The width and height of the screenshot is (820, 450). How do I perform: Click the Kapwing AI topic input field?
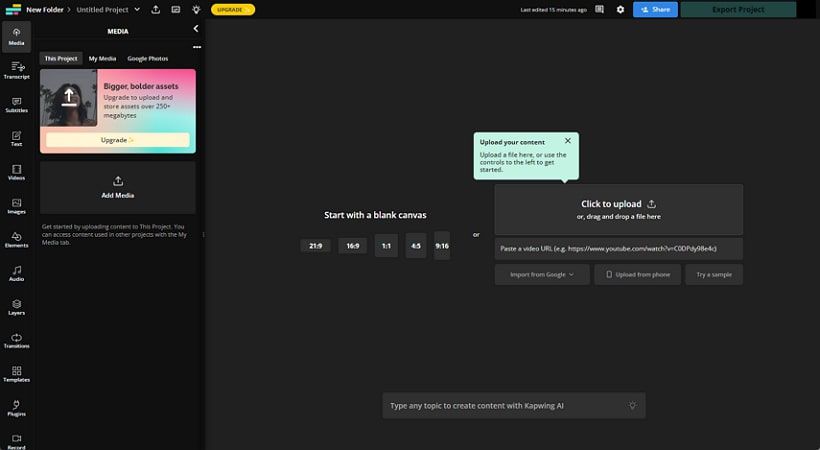pyautogui.click(x=505, y=406)
